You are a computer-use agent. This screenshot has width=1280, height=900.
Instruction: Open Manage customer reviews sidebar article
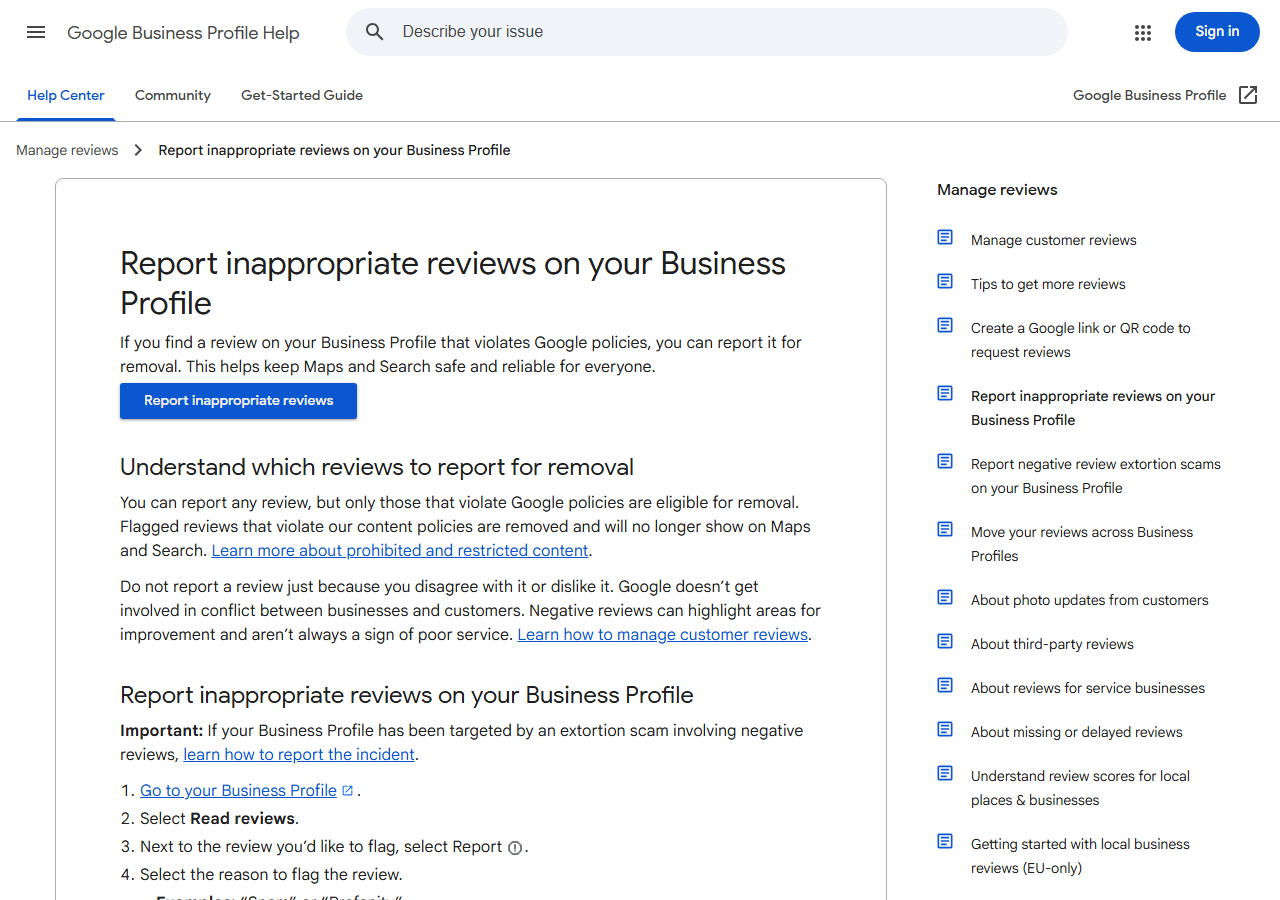point(1054,240)
